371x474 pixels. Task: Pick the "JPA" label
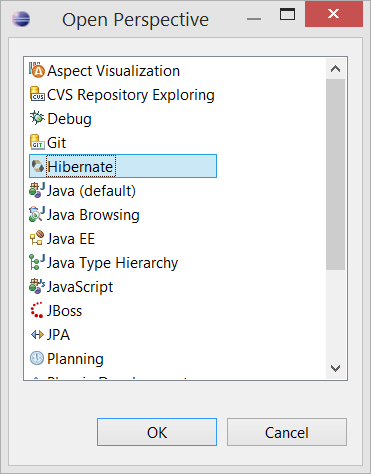coord(58,335)
